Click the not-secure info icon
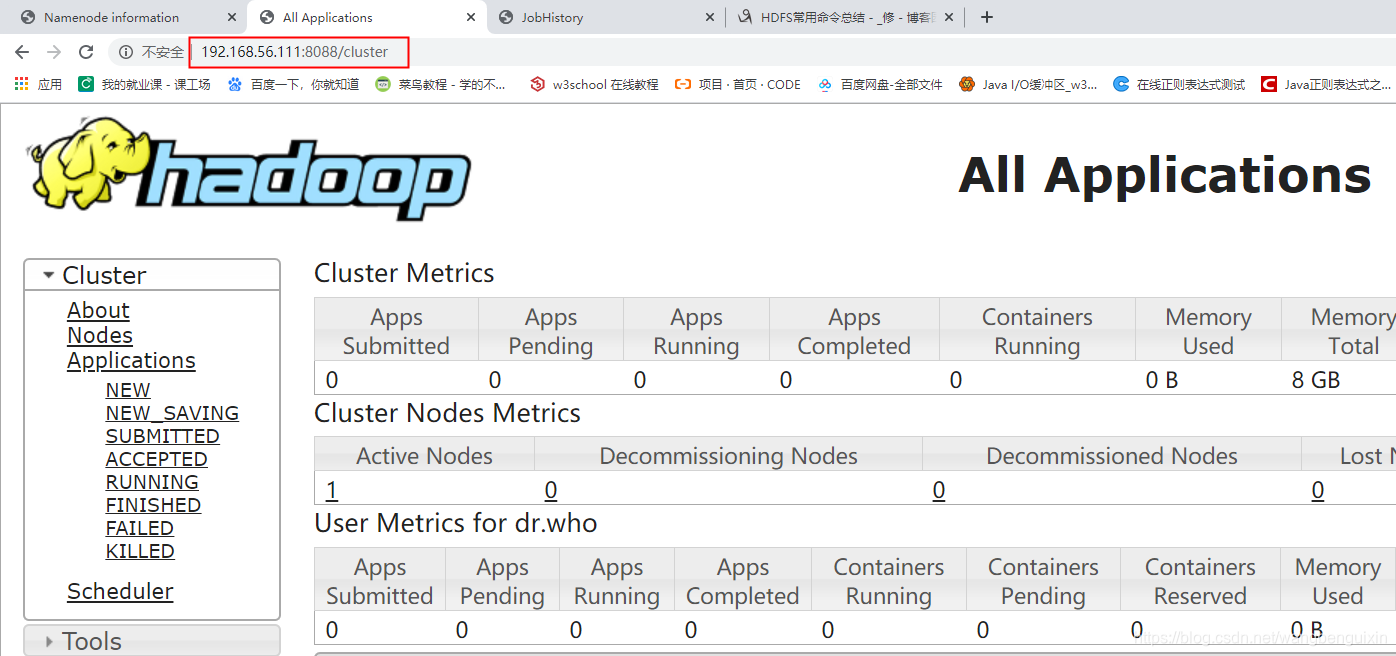Screen dimensions: 1396x656 (126, 52)
